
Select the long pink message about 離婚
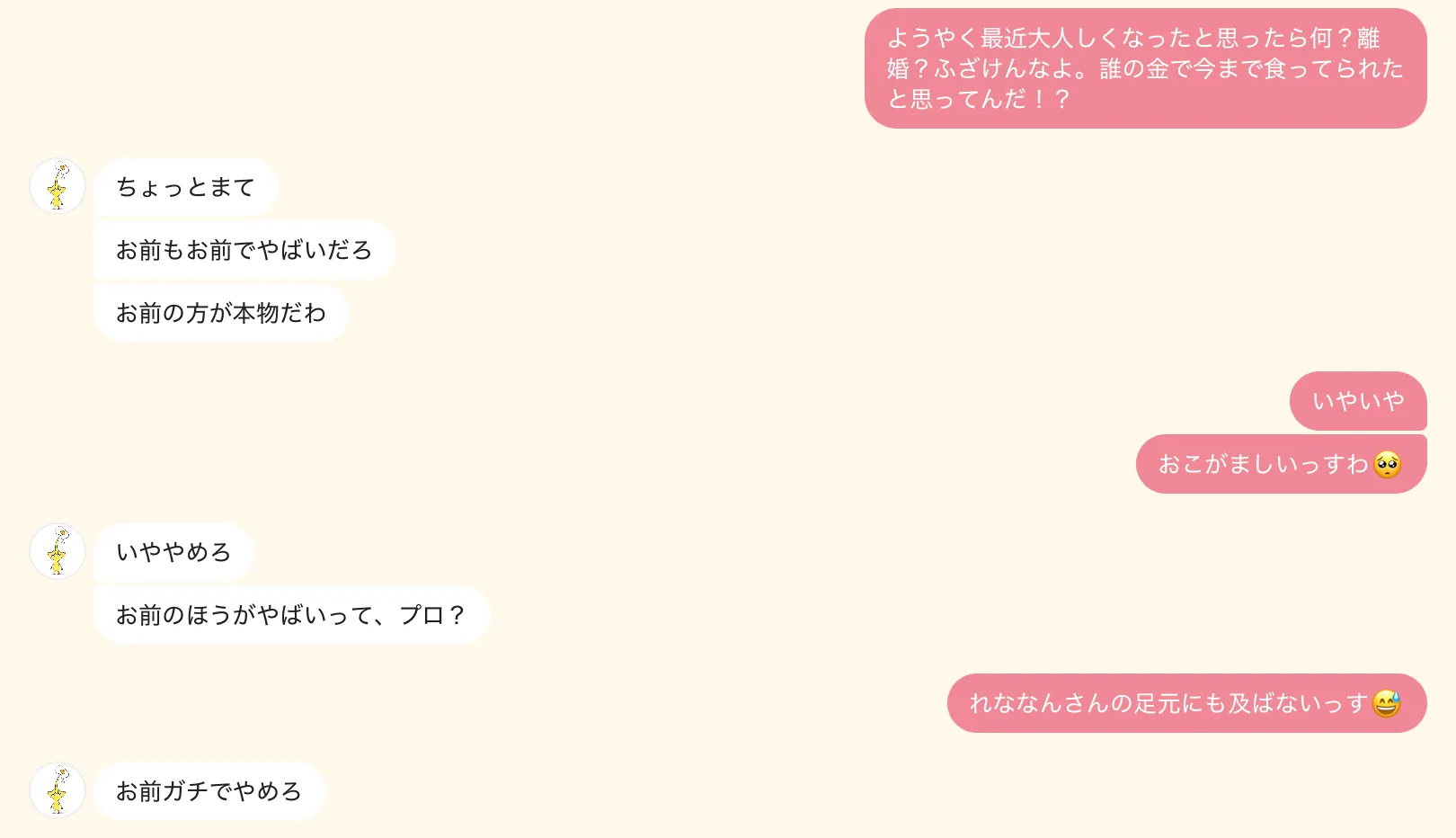tap(1146, 68)
